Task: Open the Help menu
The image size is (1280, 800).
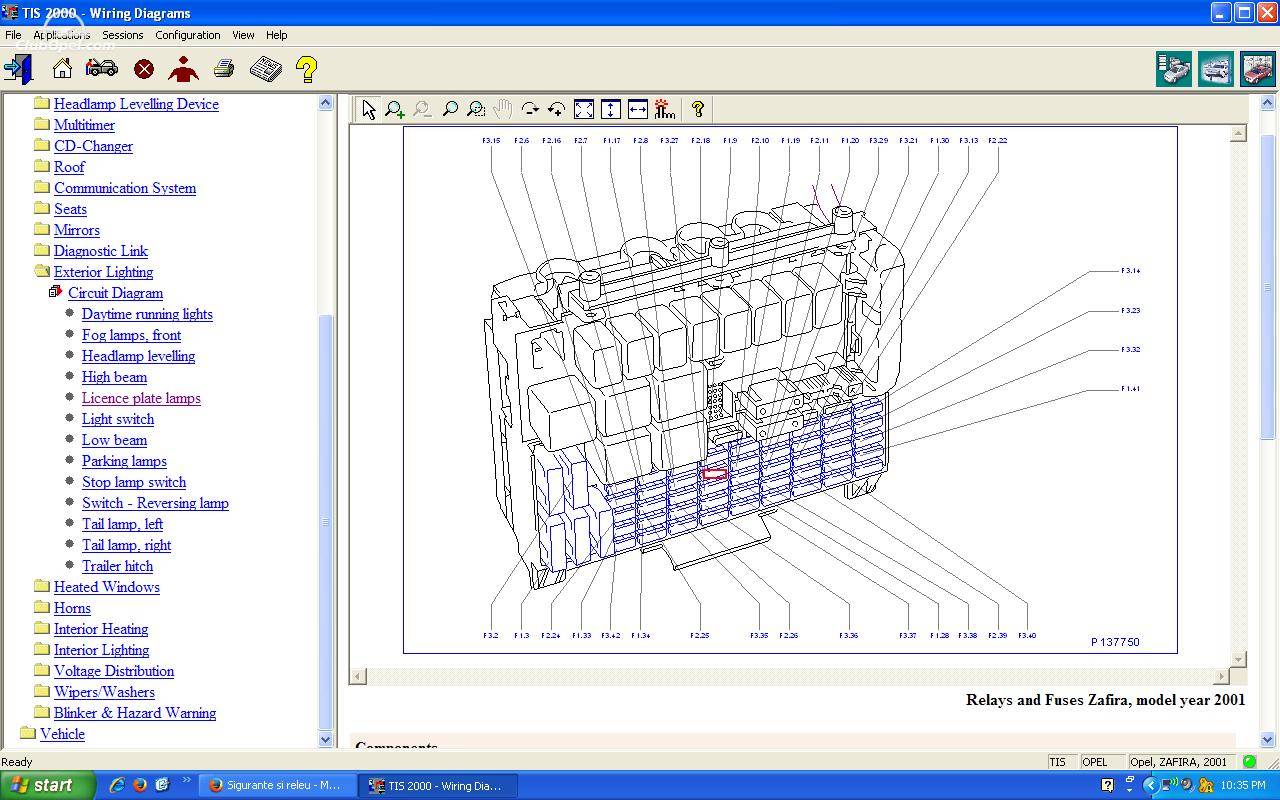Action: pyautogui.click(x=277, y=35)
